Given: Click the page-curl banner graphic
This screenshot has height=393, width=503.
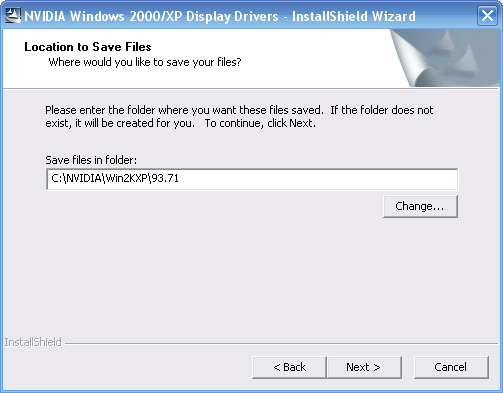Looking at the screenshot, I should coord(445,58).
